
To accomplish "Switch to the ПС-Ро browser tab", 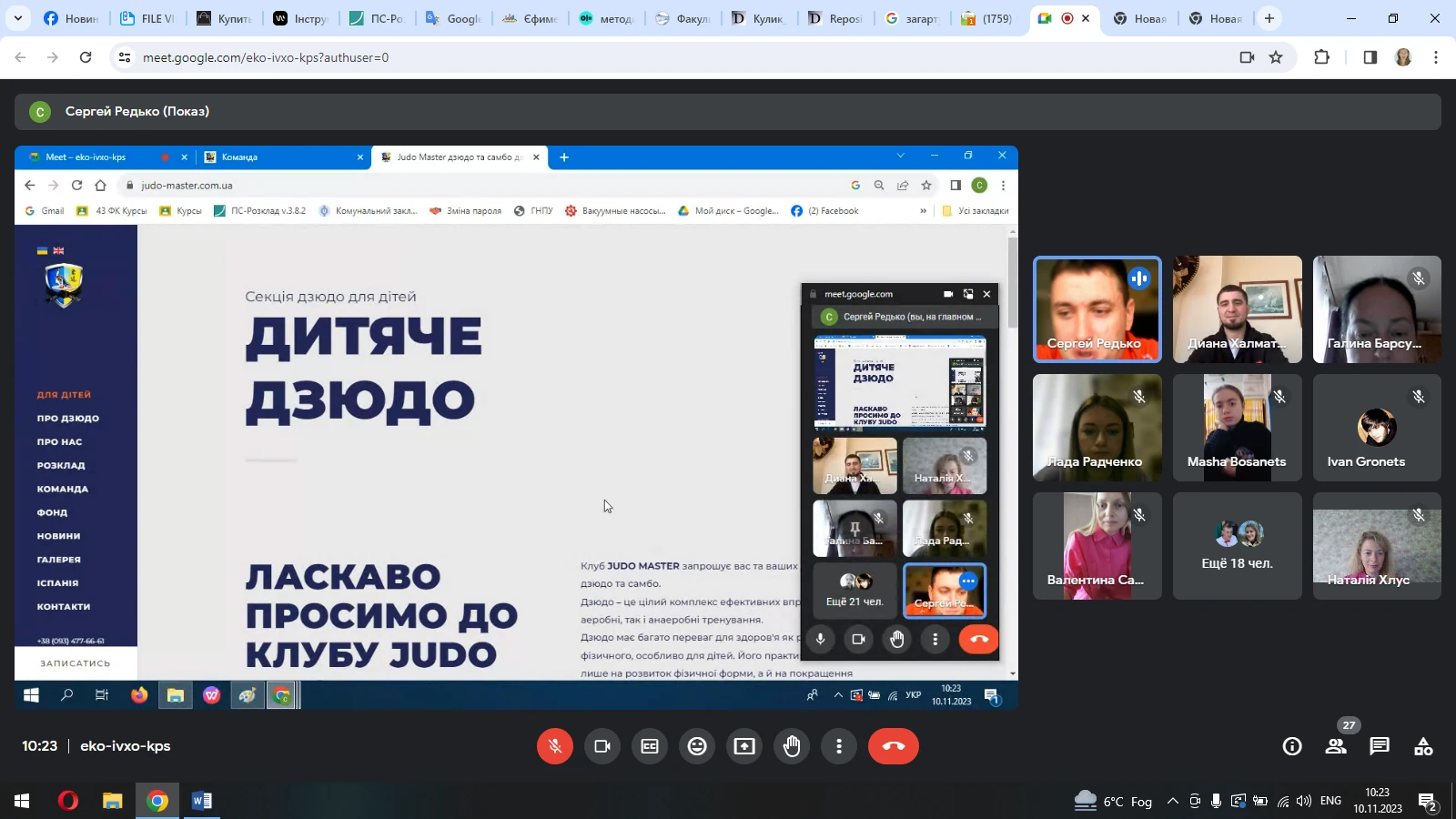I will click(377, 18).
